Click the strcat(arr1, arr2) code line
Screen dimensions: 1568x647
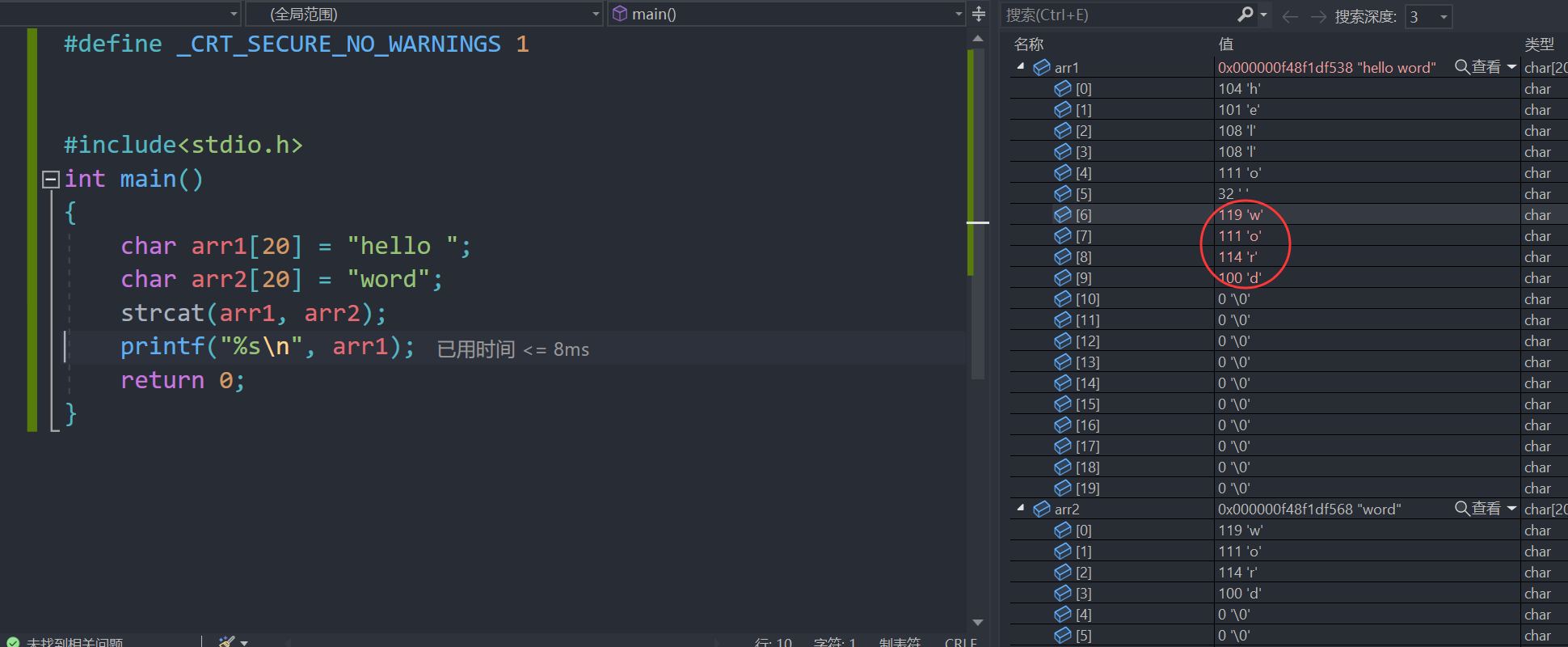[254, 313]
